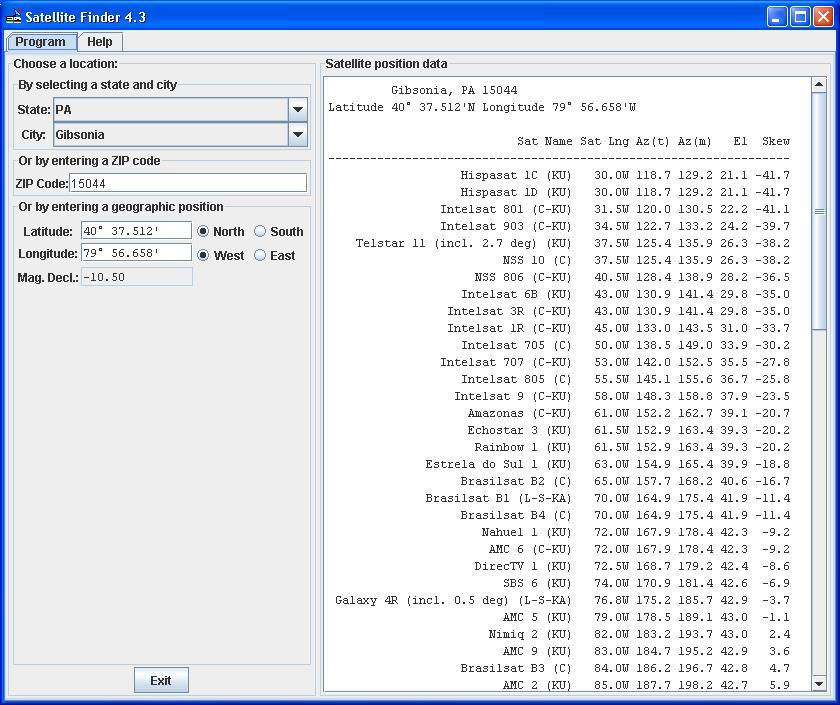Click the 'Intelsat 801 (C-KU)' entry
Viewport: 840px width, 705px height.
[x=506, y=209]
